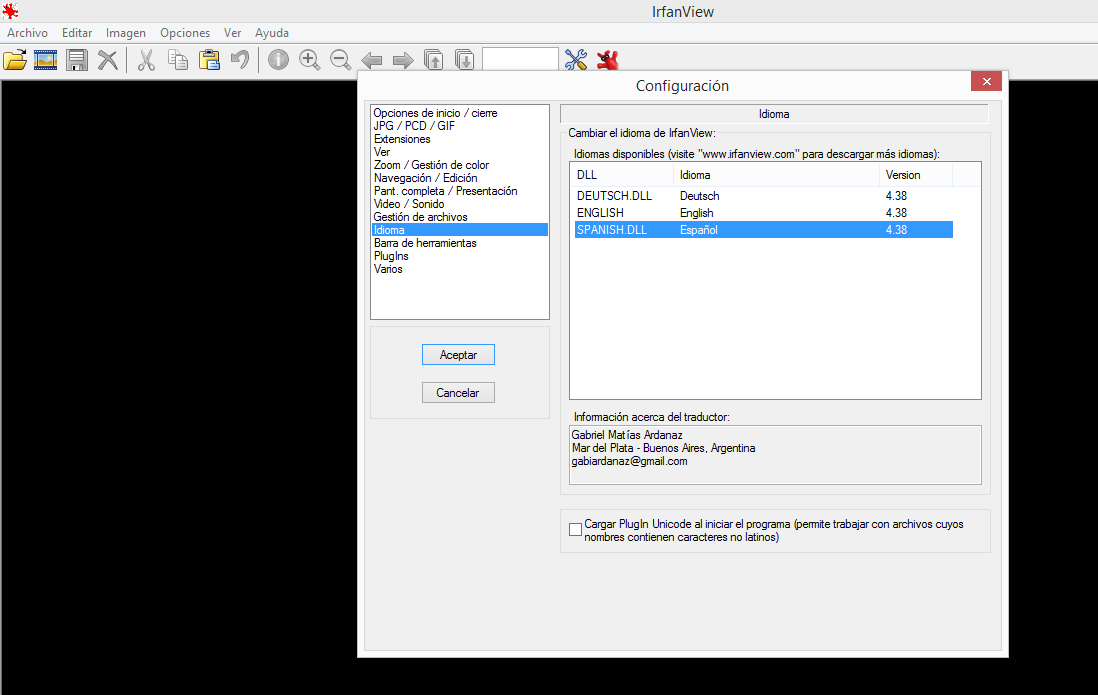Open the Ver menu
This screenshot has height=695, width=1098.
point(232,33)
